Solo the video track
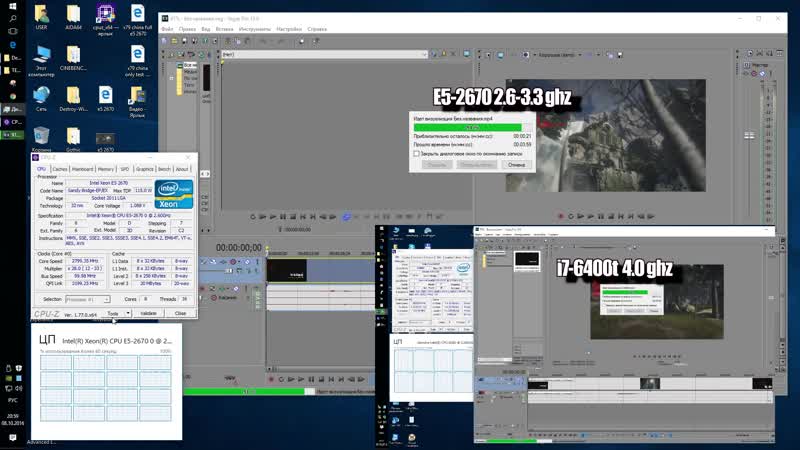Image resolution: width=800 pixels, height=450 pixels. pyautogui.click(x=257, y=262)
